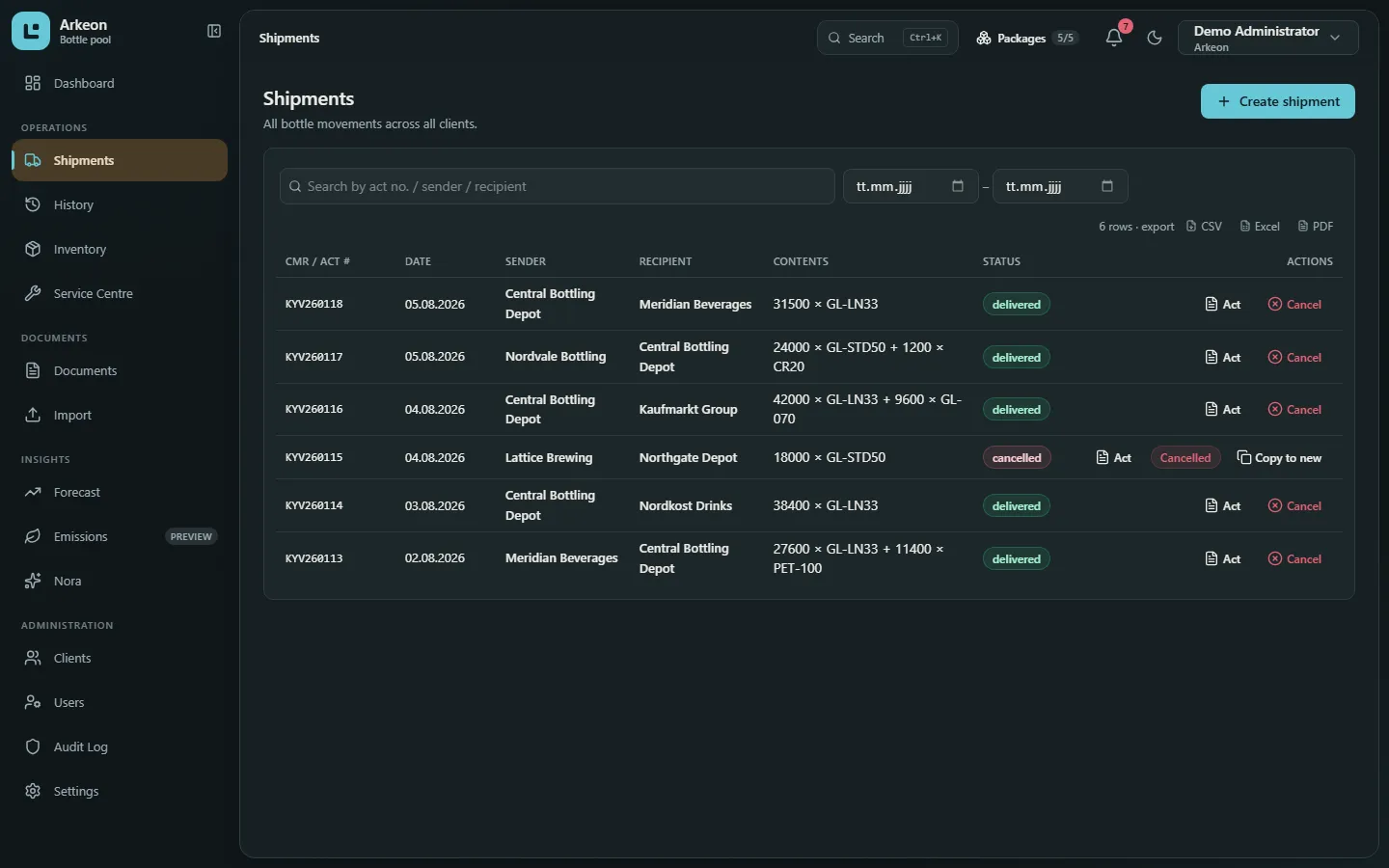The height and width of the screenshot is (868, 1389).
Task: Click the Arkeon logo icon
Action: (31, 32)
